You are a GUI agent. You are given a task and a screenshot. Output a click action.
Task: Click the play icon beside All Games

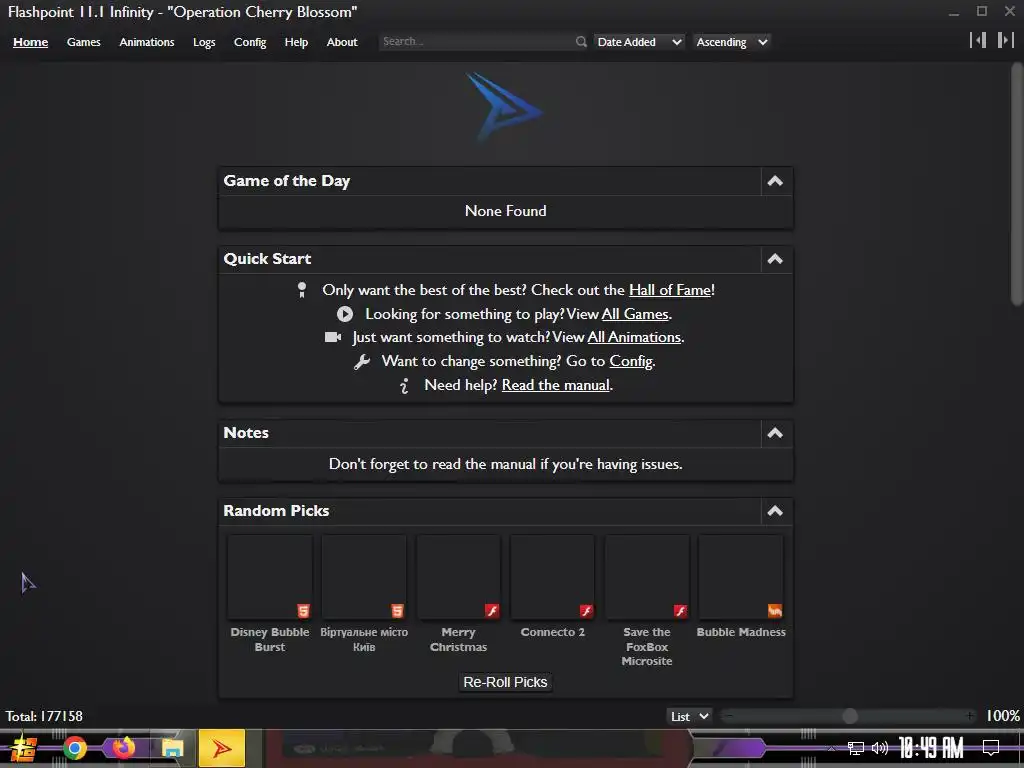point(345,314)
